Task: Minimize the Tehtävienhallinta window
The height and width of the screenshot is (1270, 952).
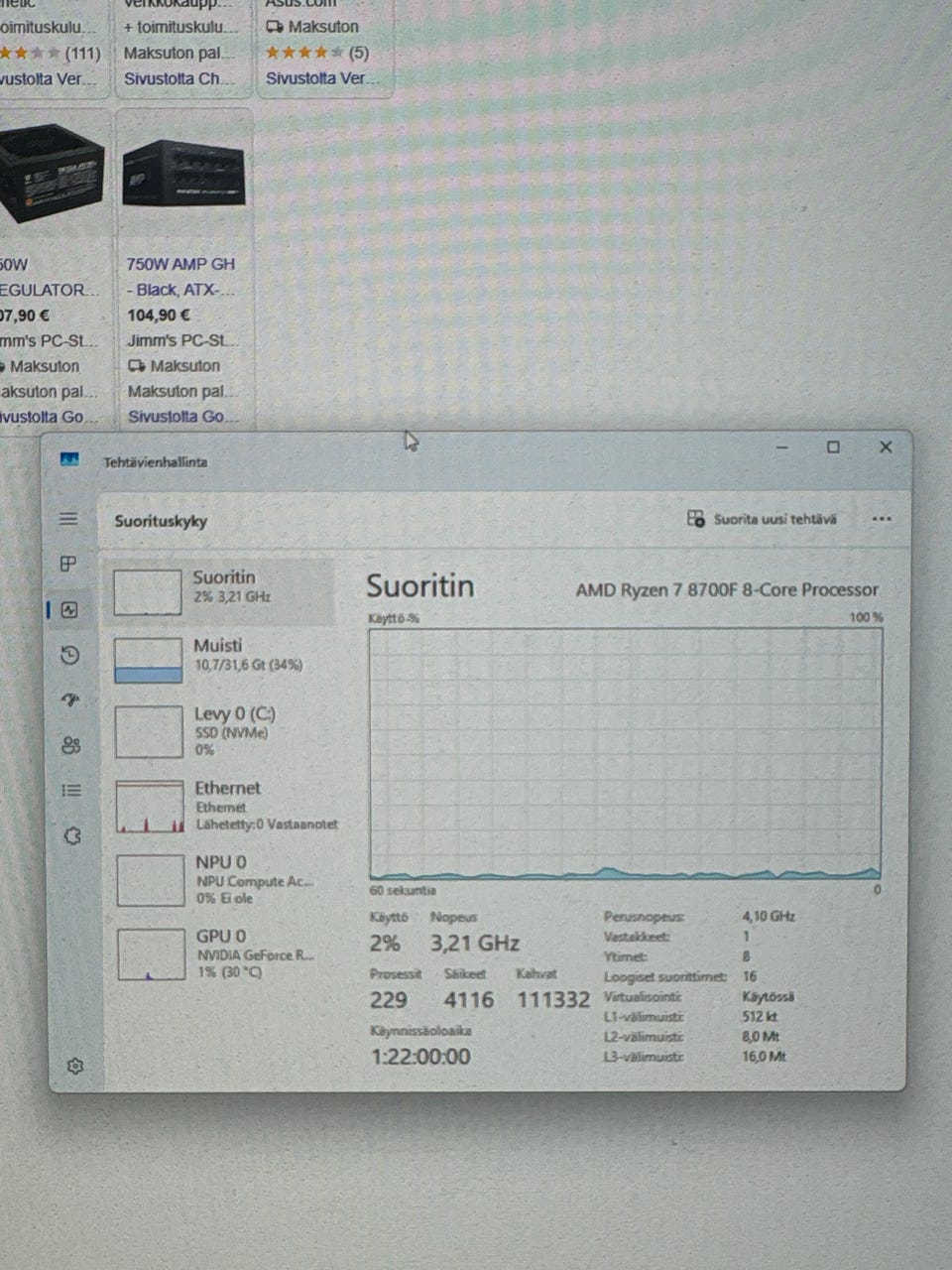Action: 782,447
